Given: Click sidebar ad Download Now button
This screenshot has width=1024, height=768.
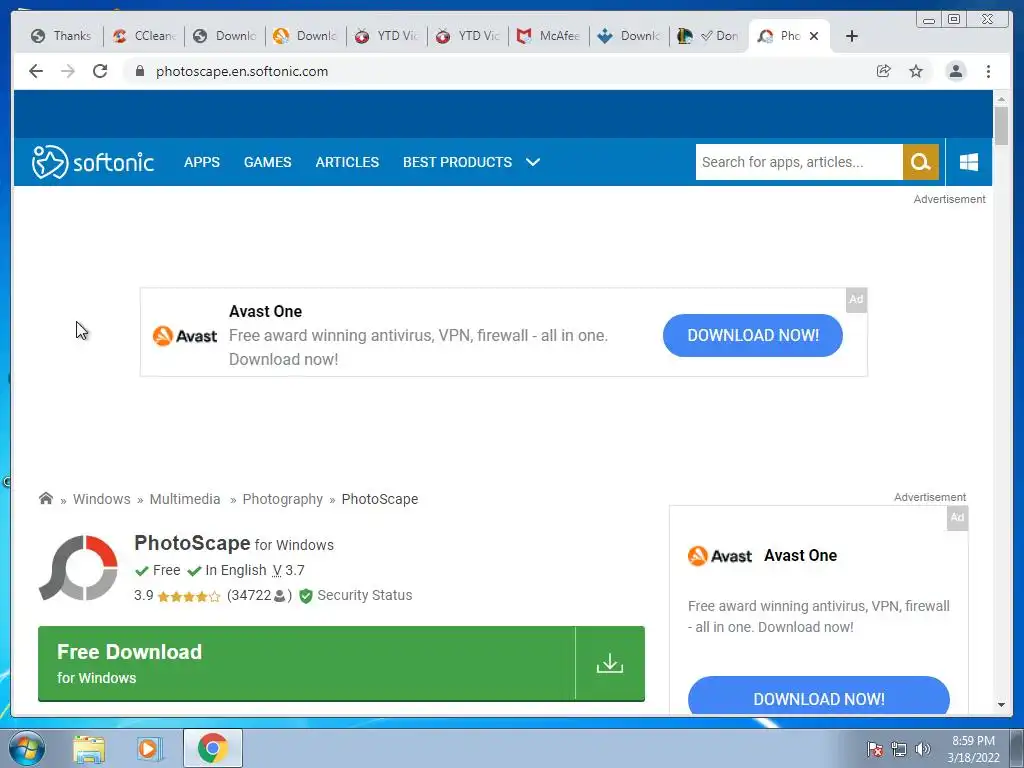Looking at the screenshot, I should [x=818, y=696].
